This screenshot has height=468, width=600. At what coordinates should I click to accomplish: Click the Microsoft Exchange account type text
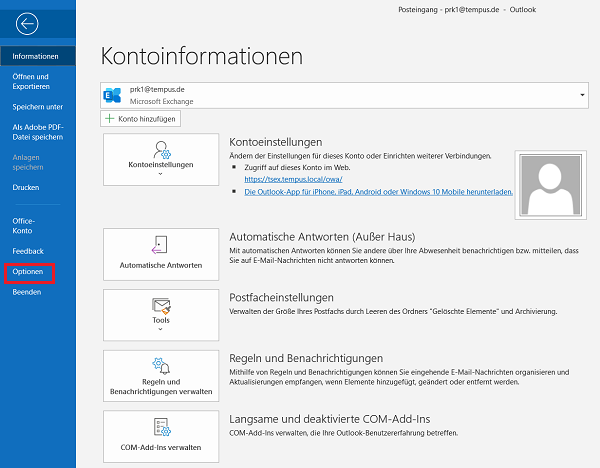click(161, 101)
